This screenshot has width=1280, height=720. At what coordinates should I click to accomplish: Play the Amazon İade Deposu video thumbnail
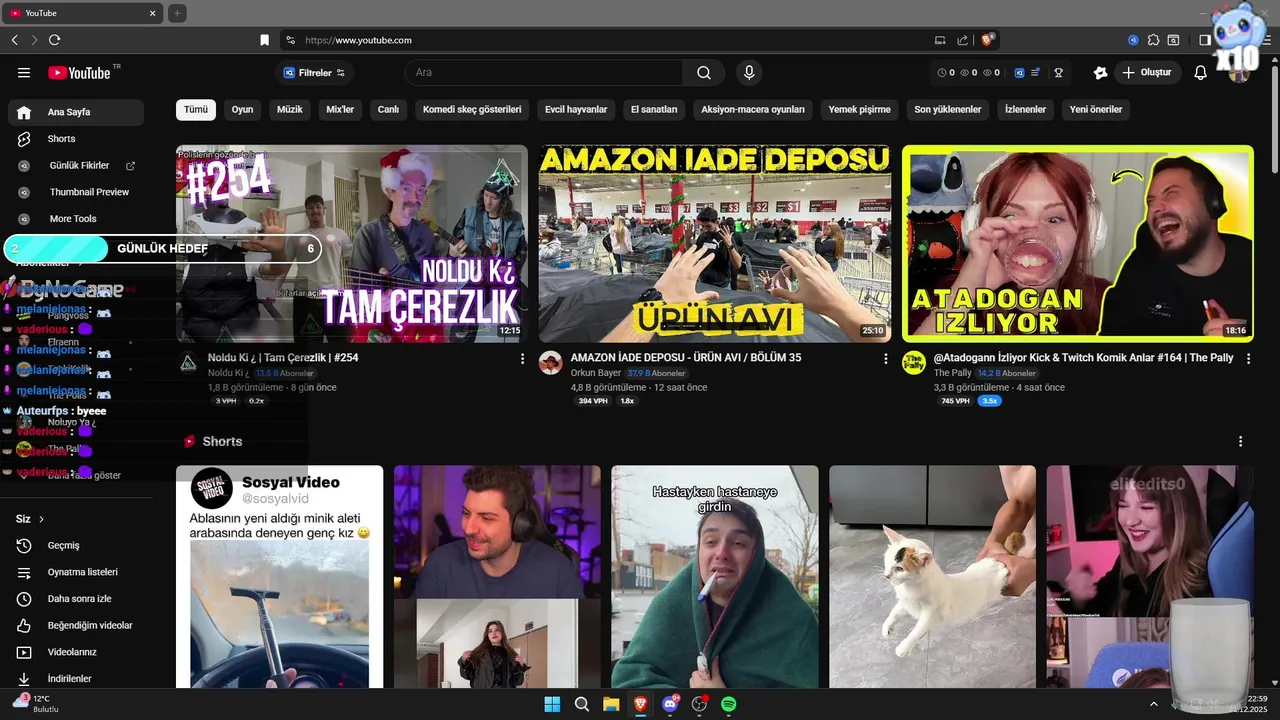[x=715, y=244]
